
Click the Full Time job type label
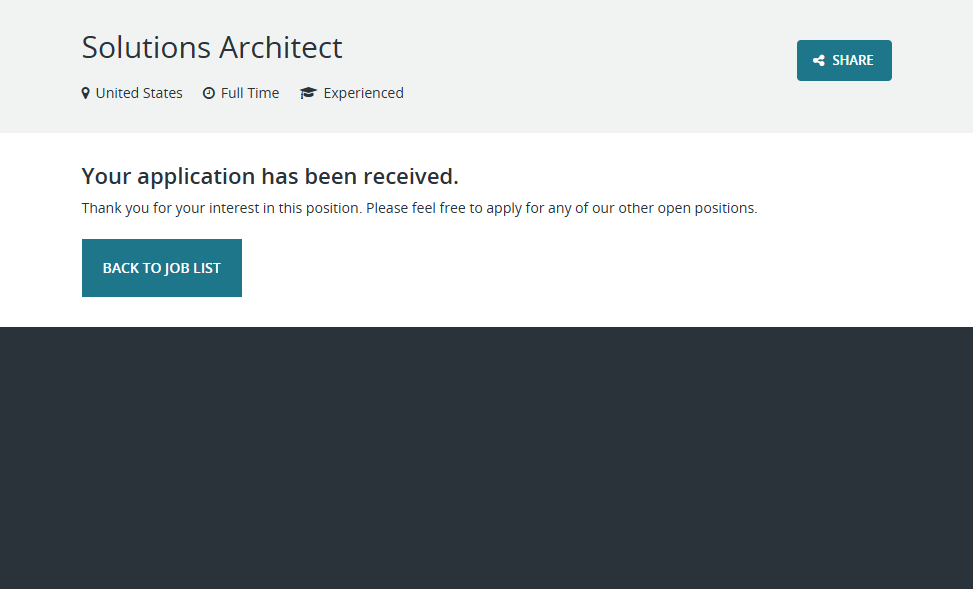tap(250, 93)
